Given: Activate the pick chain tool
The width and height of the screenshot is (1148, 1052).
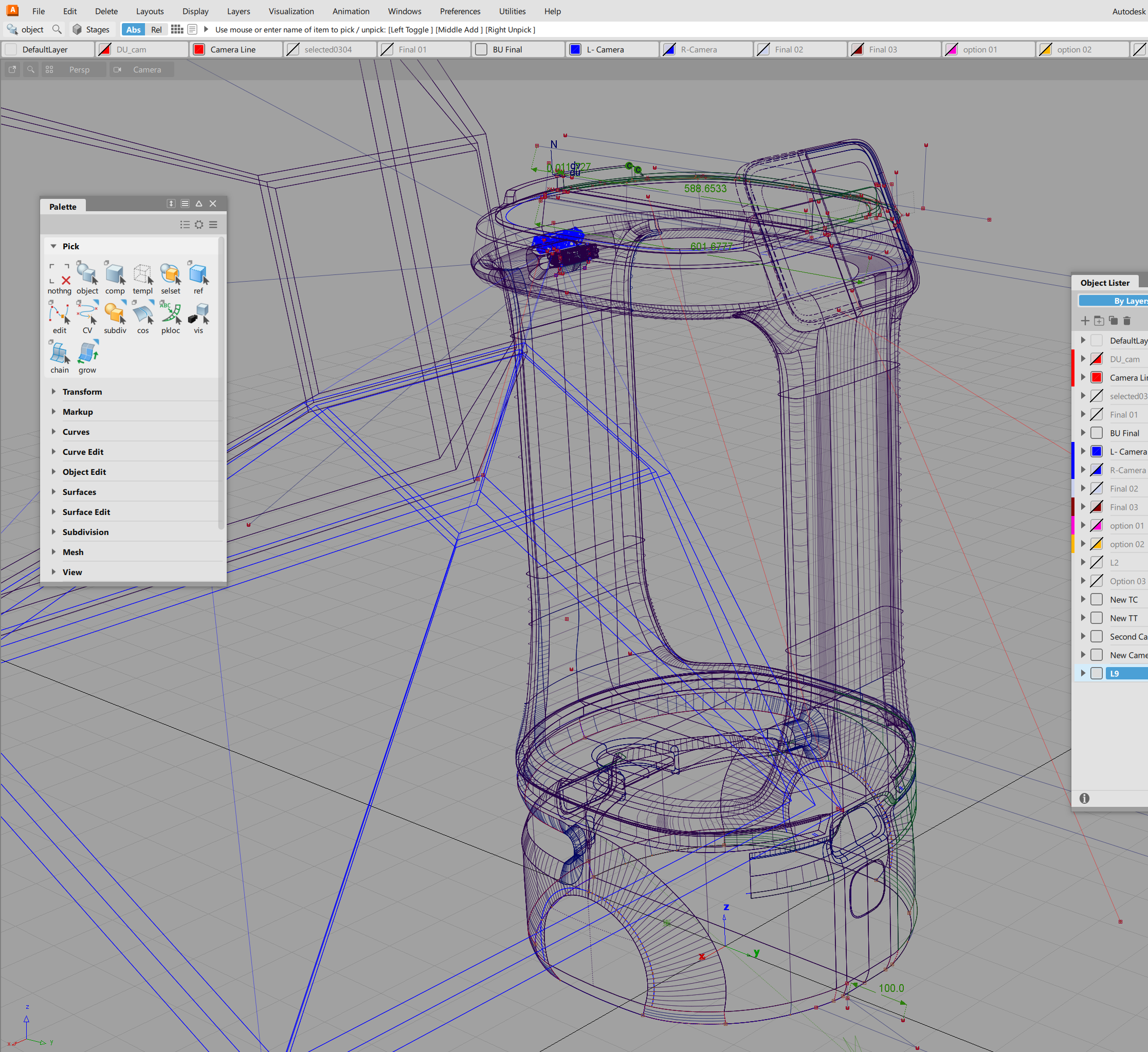Looking at the screenshot, I should [59, 354].
